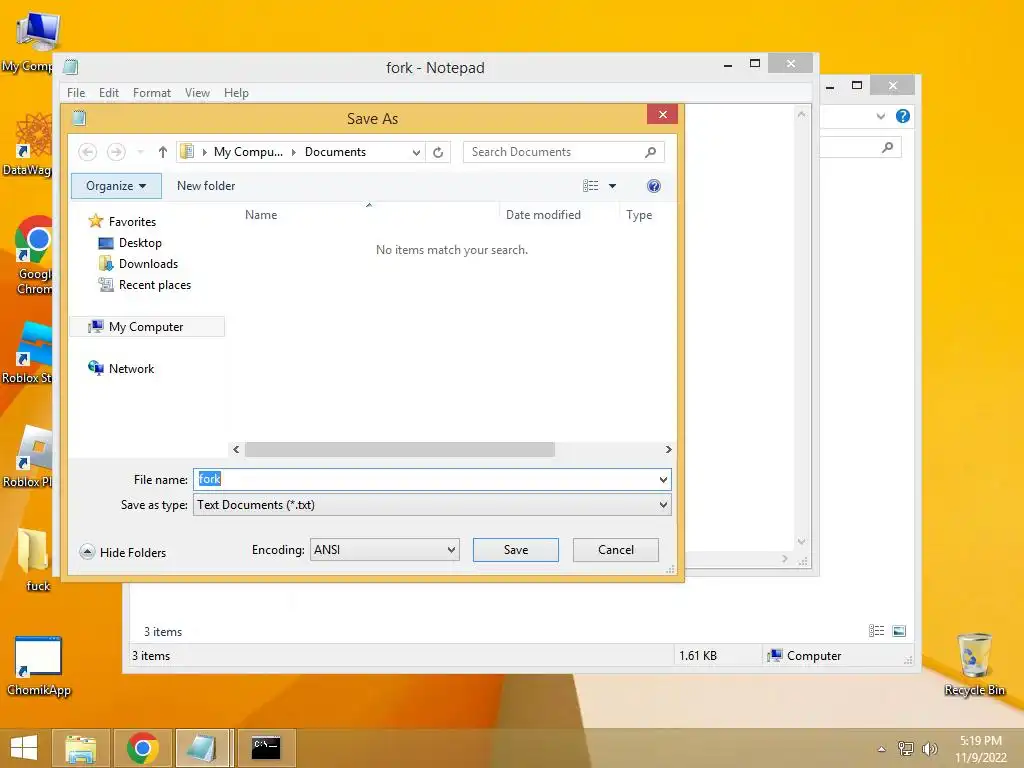Click the left arrow of horizontal scrollbar
The height and width of the screenshot is (768, 1024).
click(236, 449)
